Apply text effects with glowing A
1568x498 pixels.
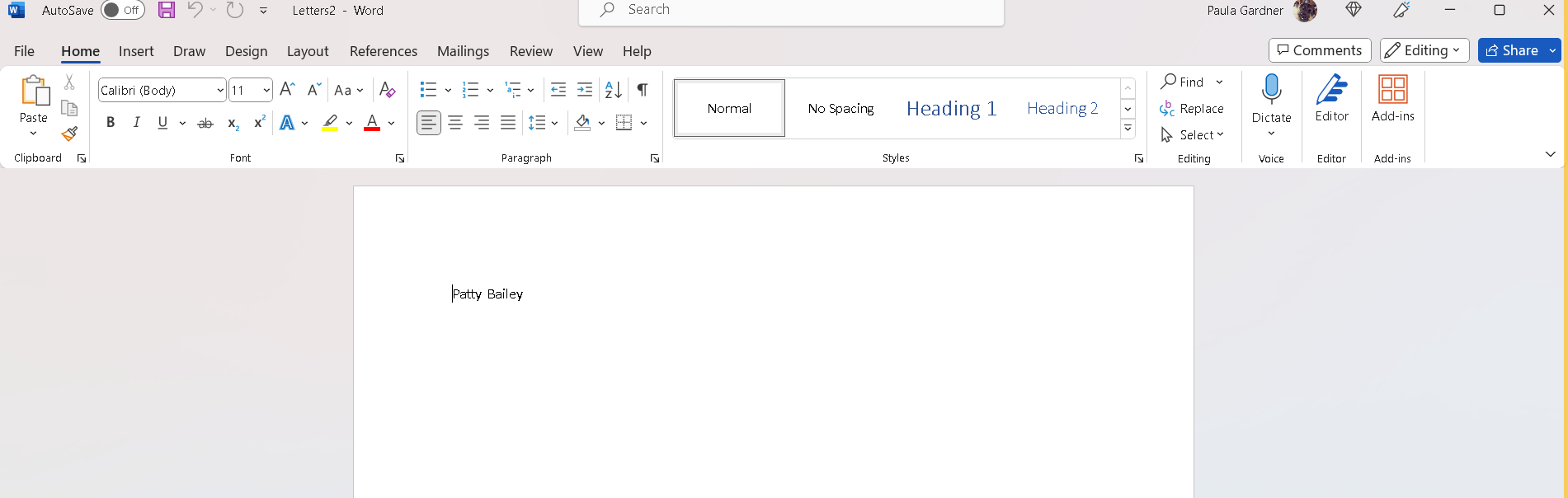point(287,123)
